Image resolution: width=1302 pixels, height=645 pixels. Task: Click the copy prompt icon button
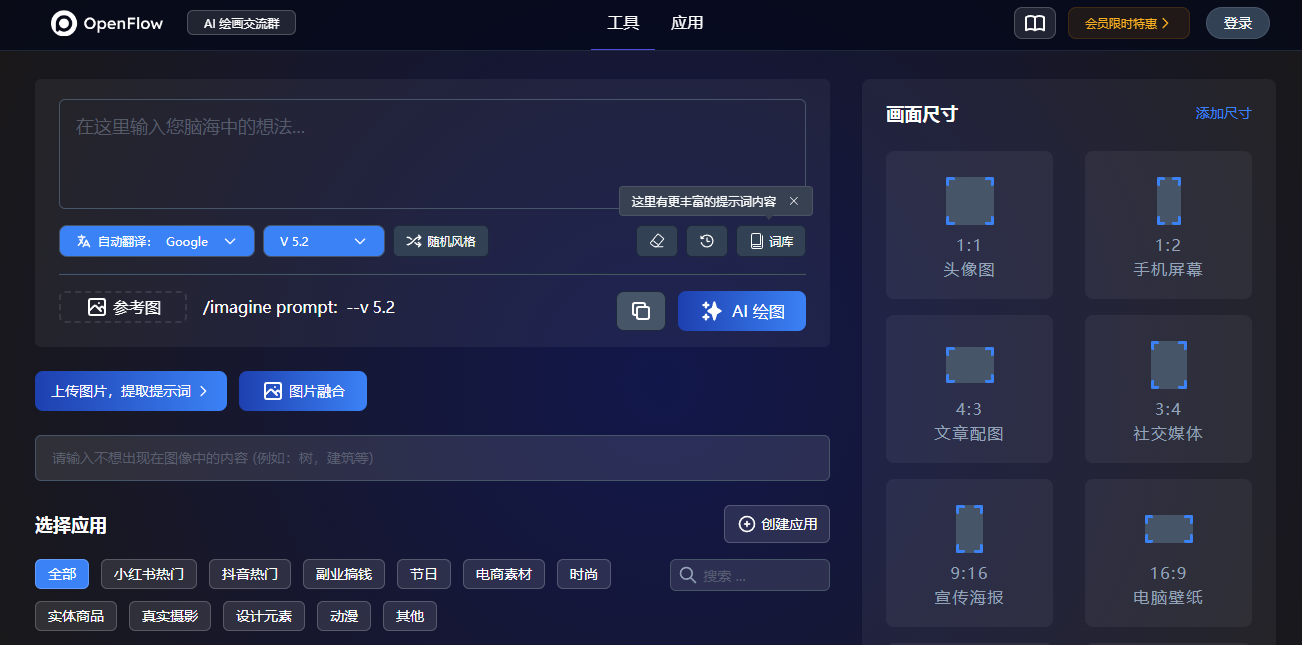click(x=641, y=311)
